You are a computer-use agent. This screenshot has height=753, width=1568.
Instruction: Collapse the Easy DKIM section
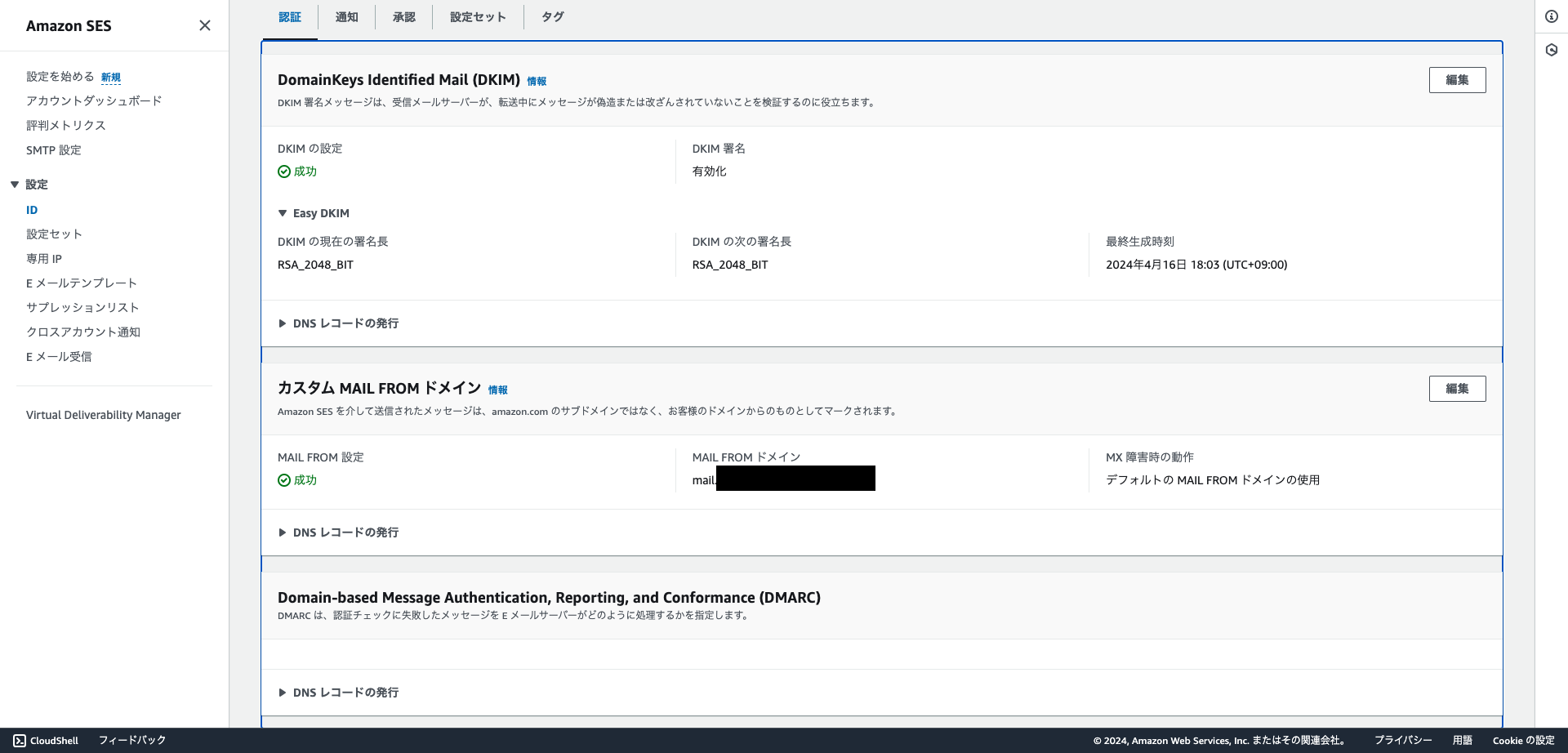tap(283, 213)
